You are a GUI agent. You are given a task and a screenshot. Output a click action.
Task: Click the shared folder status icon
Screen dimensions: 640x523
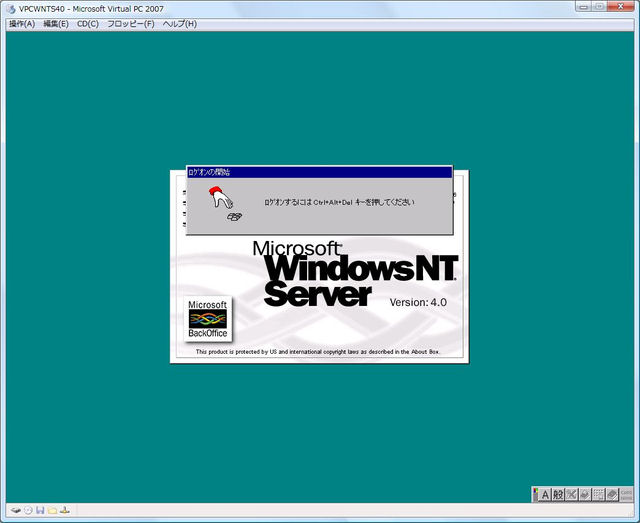coord(52,510)
